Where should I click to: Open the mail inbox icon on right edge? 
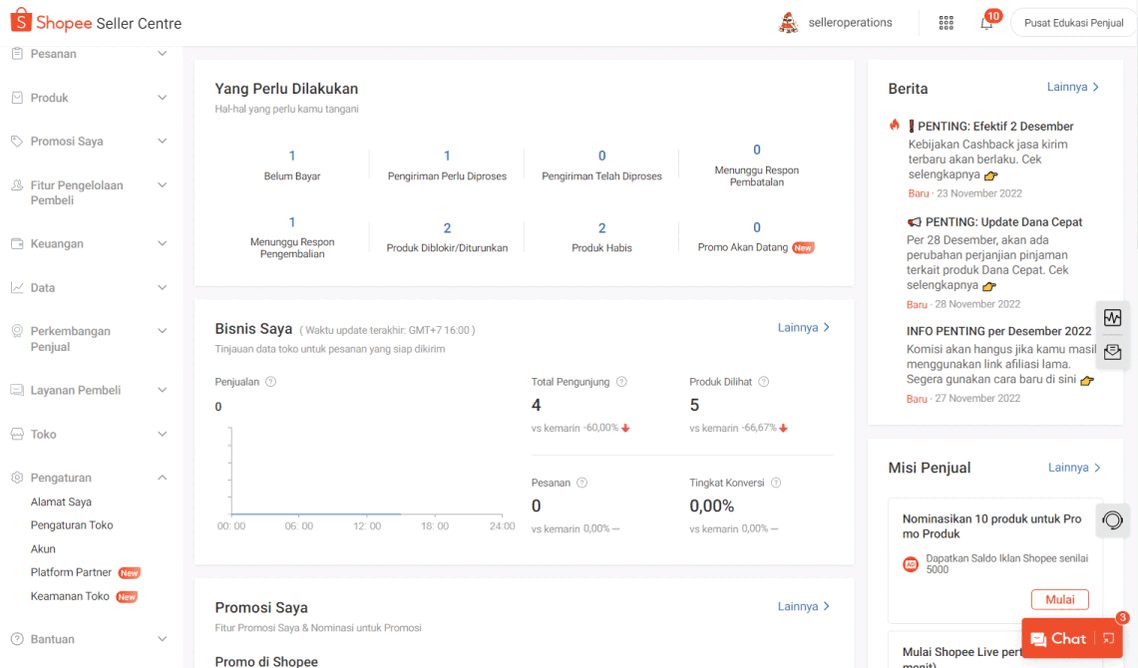[x=1112, y=353]
